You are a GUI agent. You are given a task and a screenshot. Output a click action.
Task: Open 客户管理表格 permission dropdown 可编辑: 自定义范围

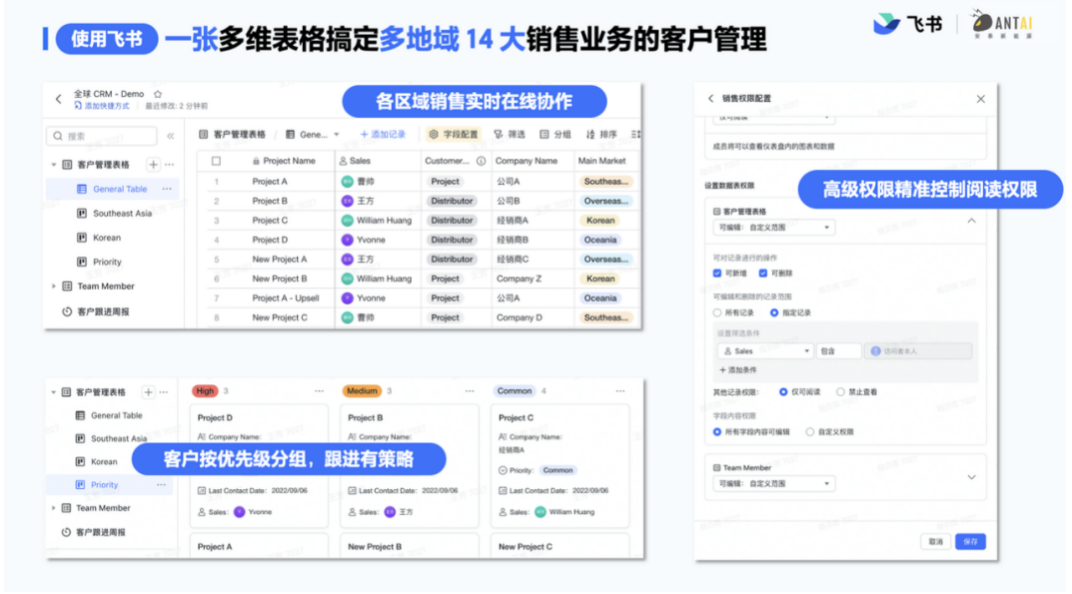tap(773, 228)
